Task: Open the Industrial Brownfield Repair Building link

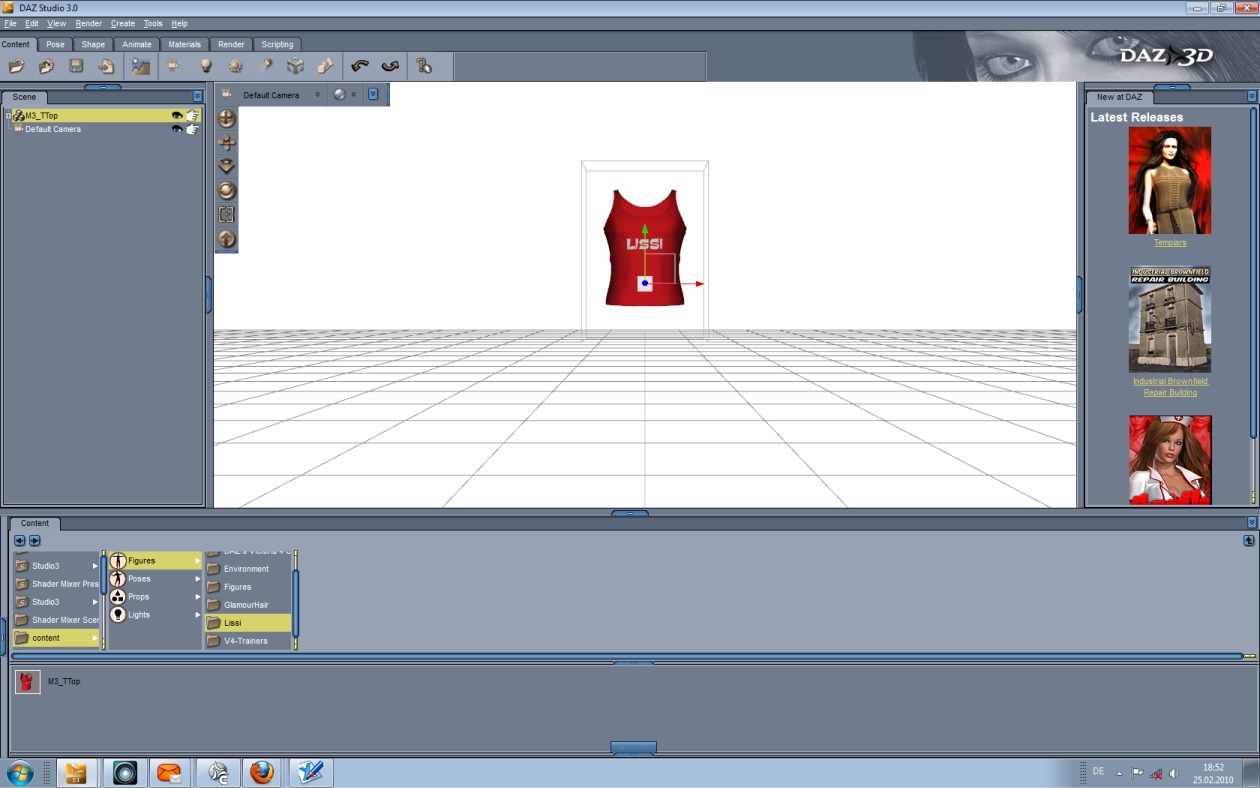Action: pyautogui.click(x=1170, y=387)
